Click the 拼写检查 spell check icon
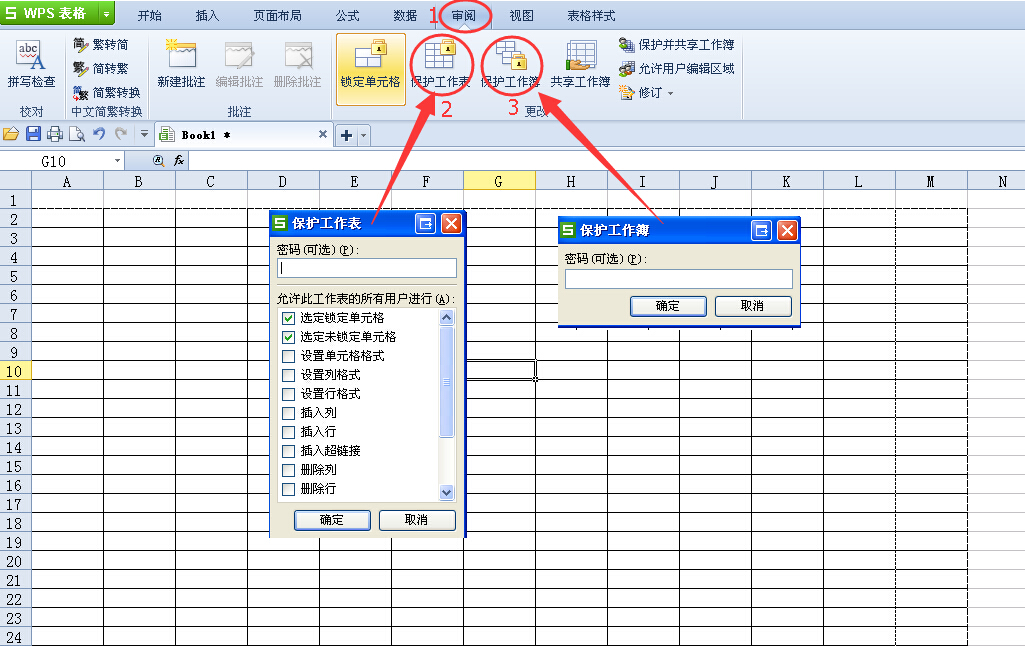Viewport: 1025px width, 646px height. coord(31,55)
